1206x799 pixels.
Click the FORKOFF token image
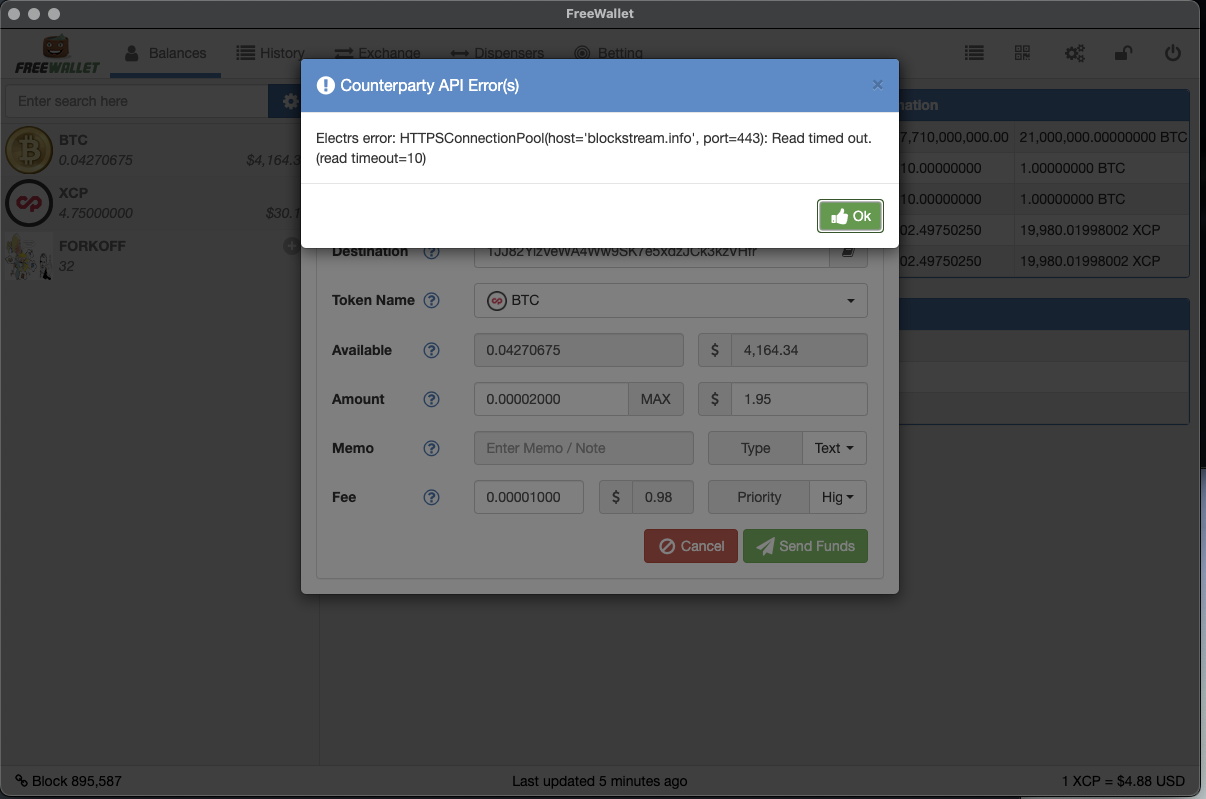(28, 256)
